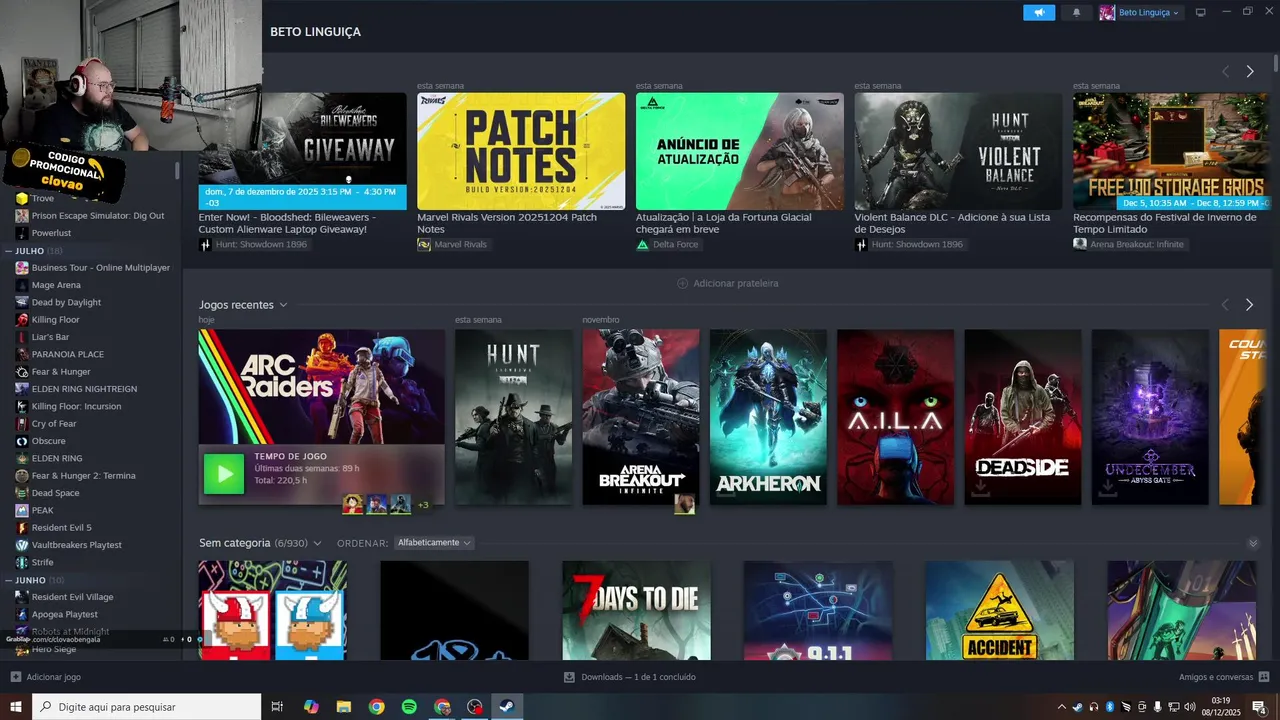The image size is (1280, 720).
Task: Click Adicionar jogo at bottom left
Action: pyautogui.click(x=46, y=677)
